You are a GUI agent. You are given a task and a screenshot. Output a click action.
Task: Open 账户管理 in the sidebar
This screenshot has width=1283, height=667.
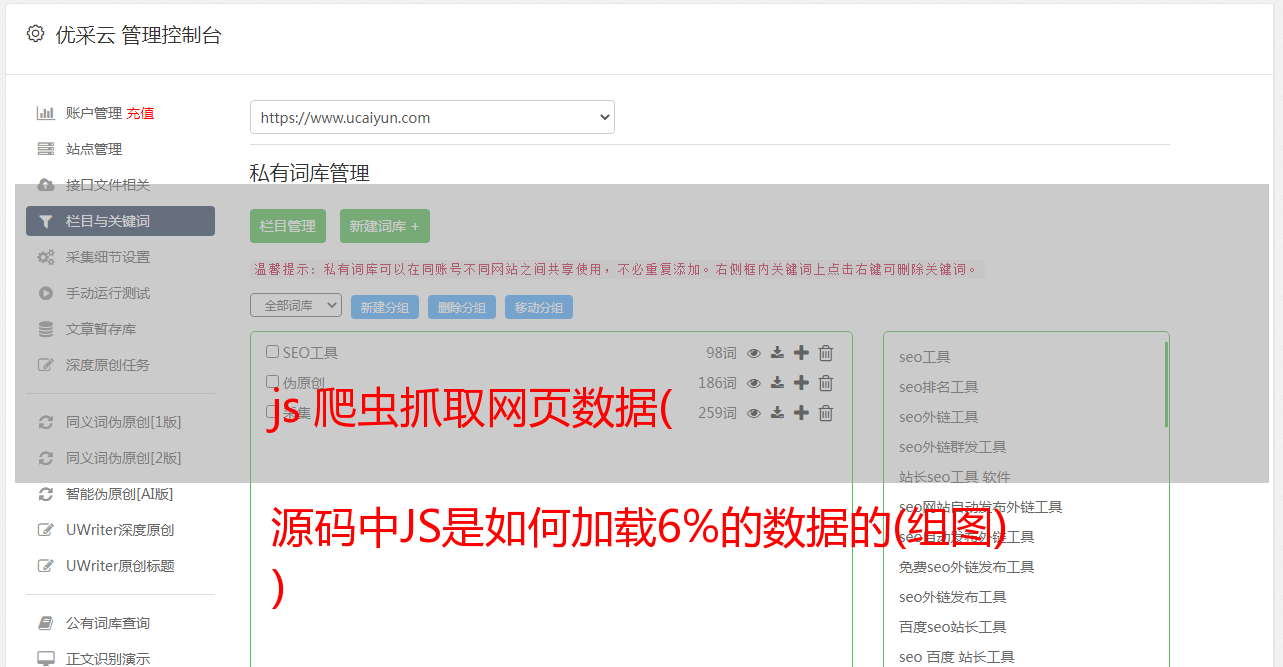[94, 113]
